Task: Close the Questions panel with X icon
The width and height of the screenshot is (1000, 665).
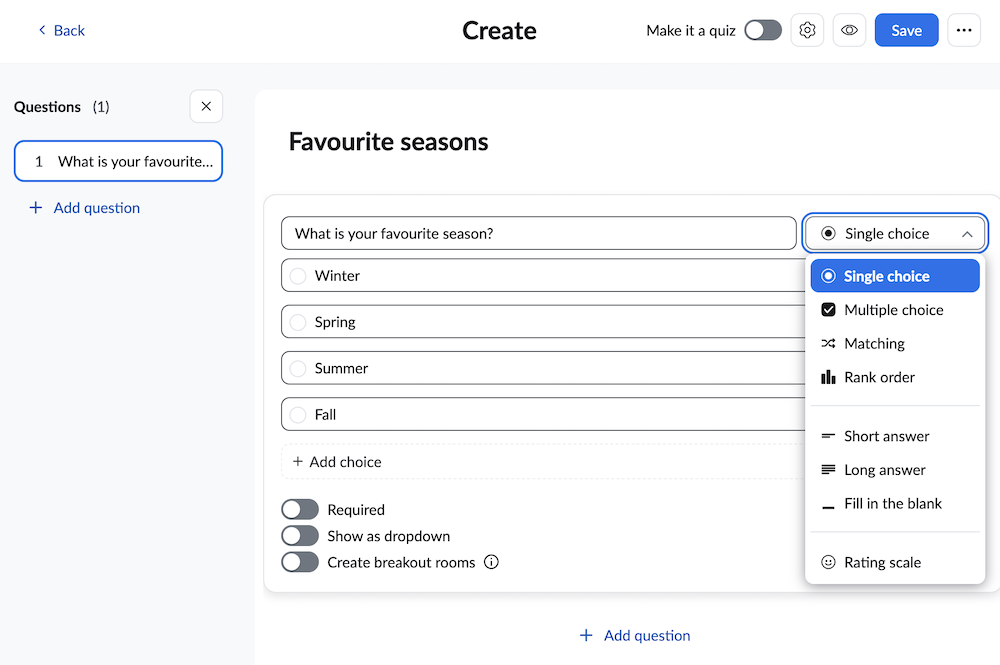Action: [x=206, y=106]
